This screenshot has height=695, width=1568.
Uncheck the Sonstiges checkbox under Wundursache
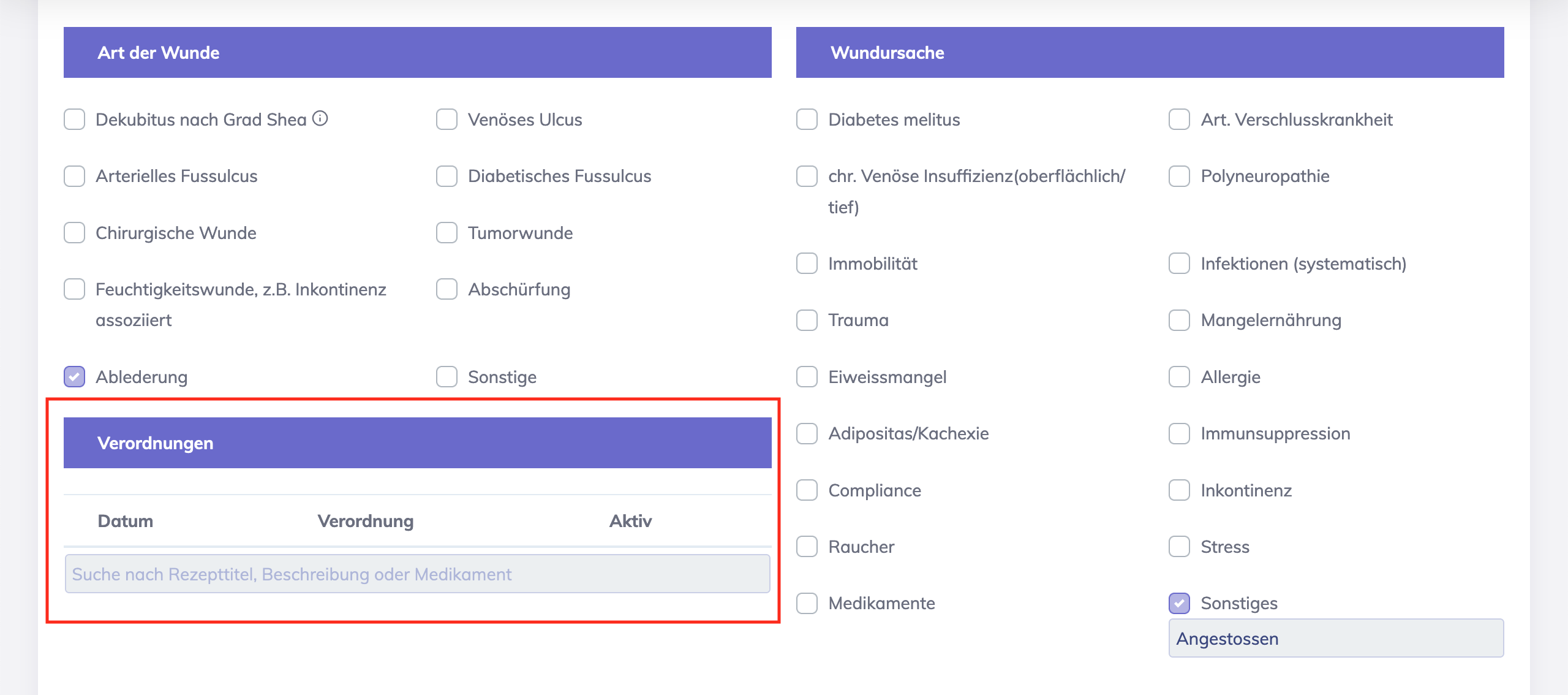tap(1179, 603)
